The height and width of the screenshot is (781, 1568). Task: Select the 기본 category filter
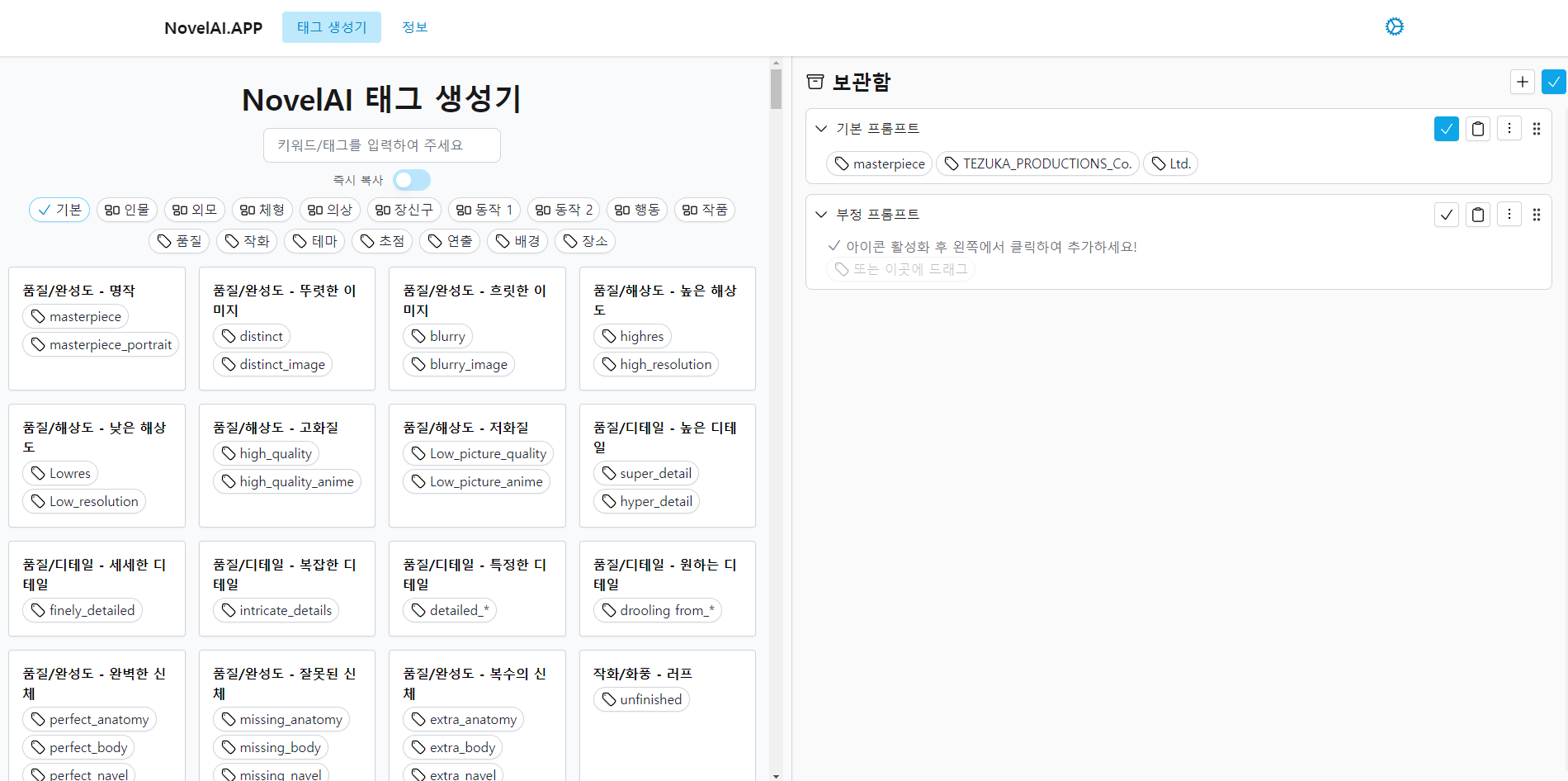(x=59, y=210)
